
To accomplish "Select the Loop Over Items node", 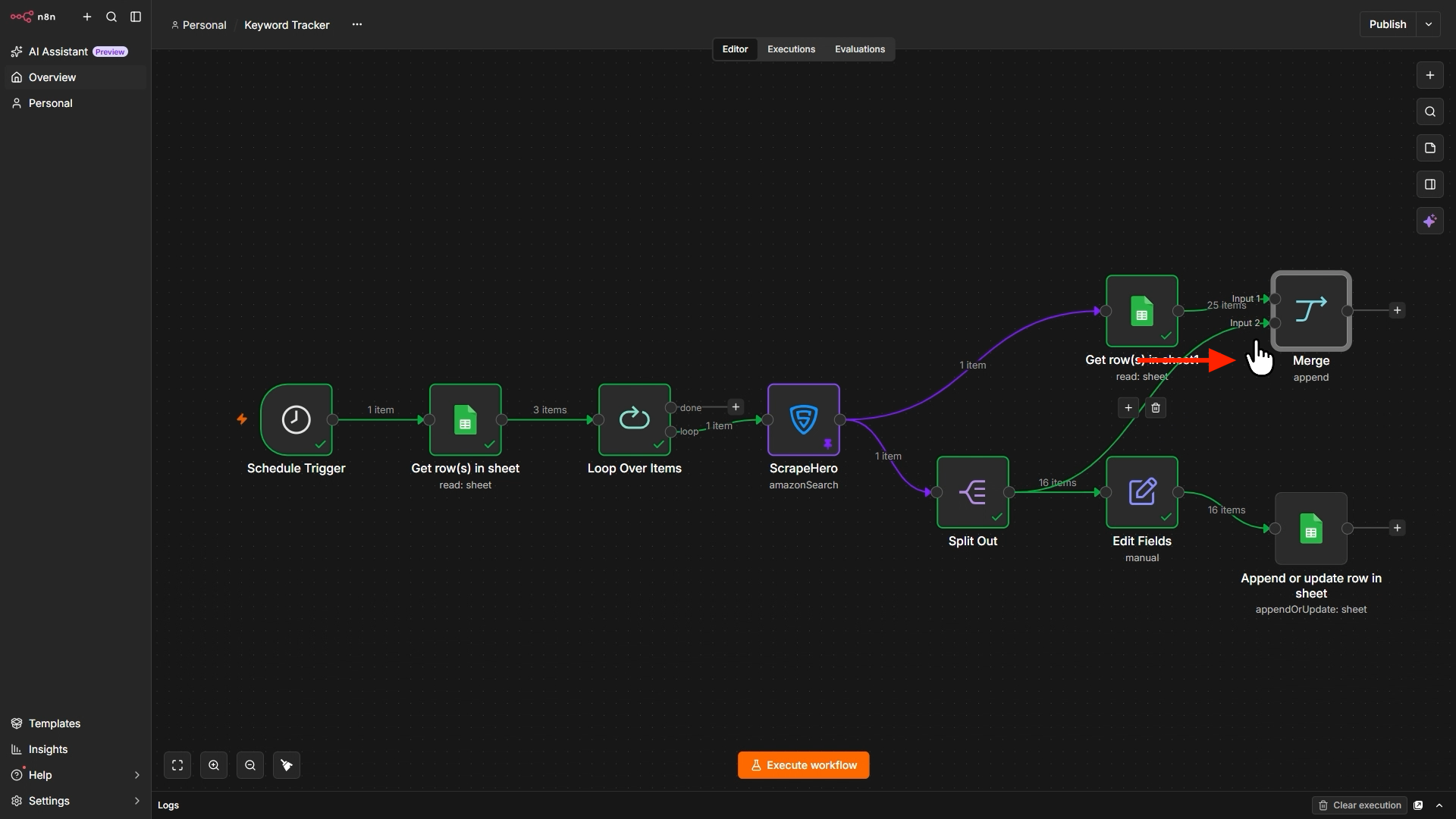I will [635, 419].
